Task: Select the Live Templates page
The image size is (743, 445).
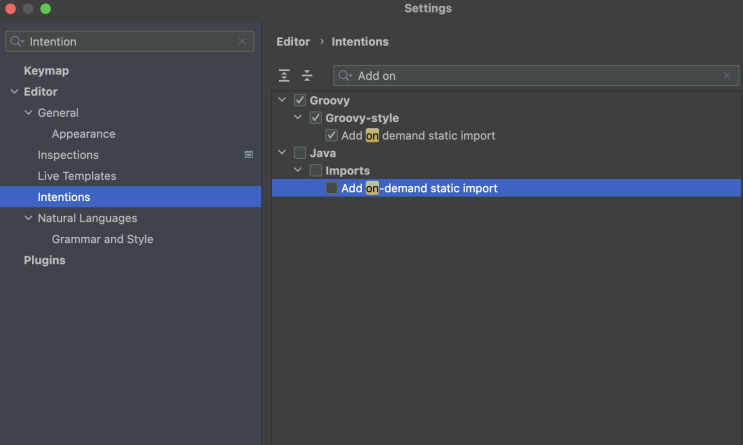Action: [x=77, y=176]
